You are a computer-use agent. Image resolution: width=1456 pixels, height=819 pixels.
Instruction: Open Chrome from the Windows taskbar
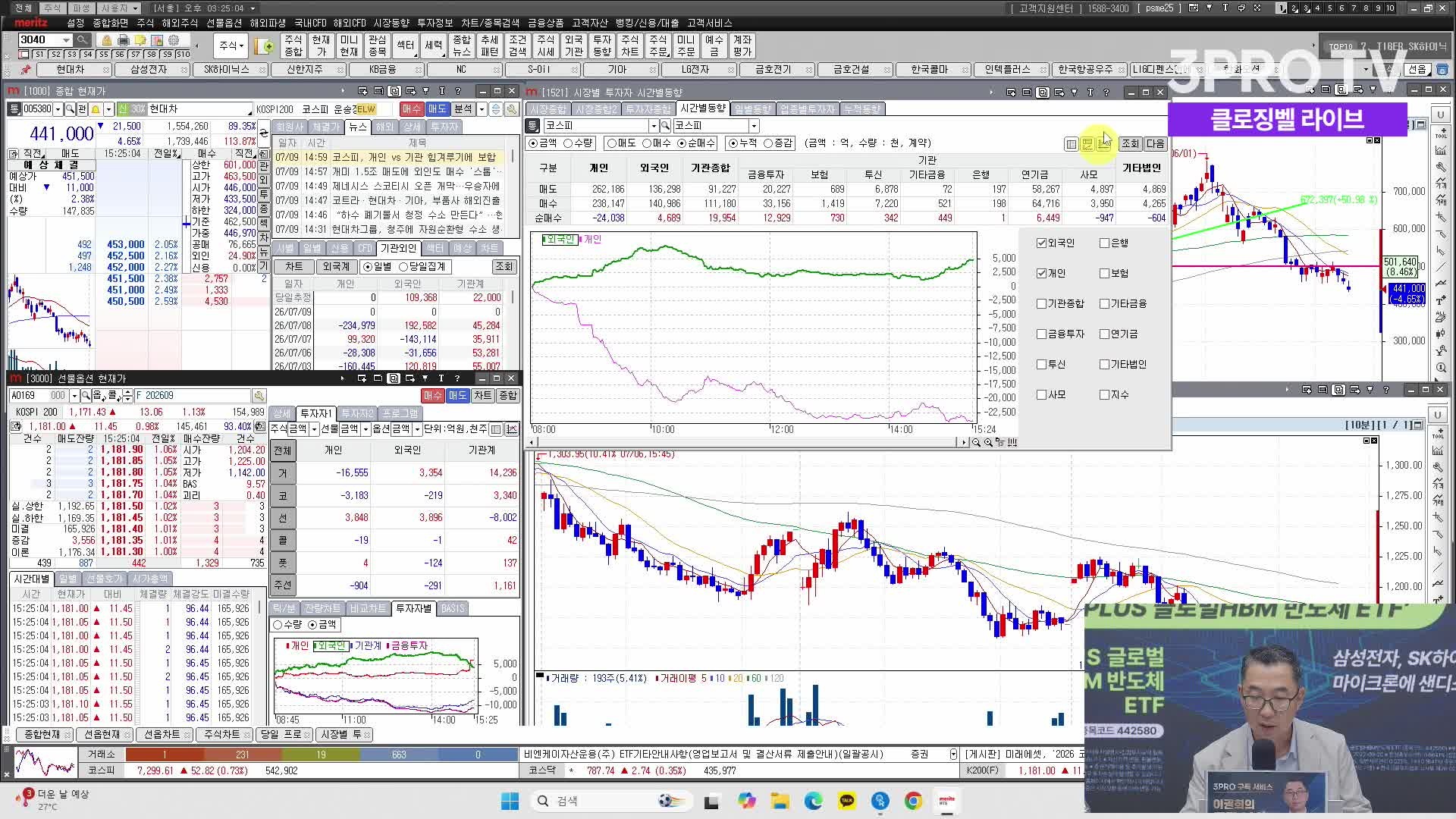coord(913,801)
